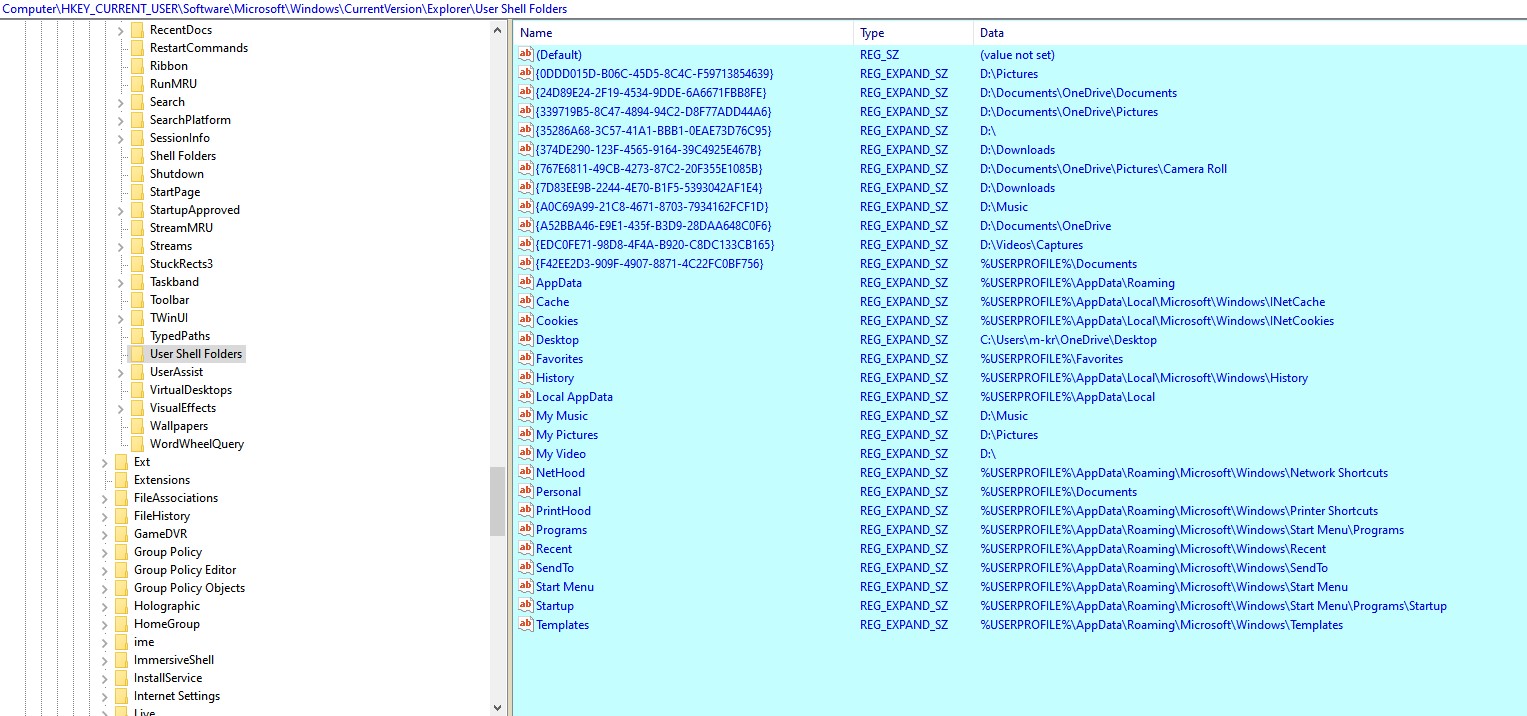Click the string icon beside NetHood value

coord(526,473)
